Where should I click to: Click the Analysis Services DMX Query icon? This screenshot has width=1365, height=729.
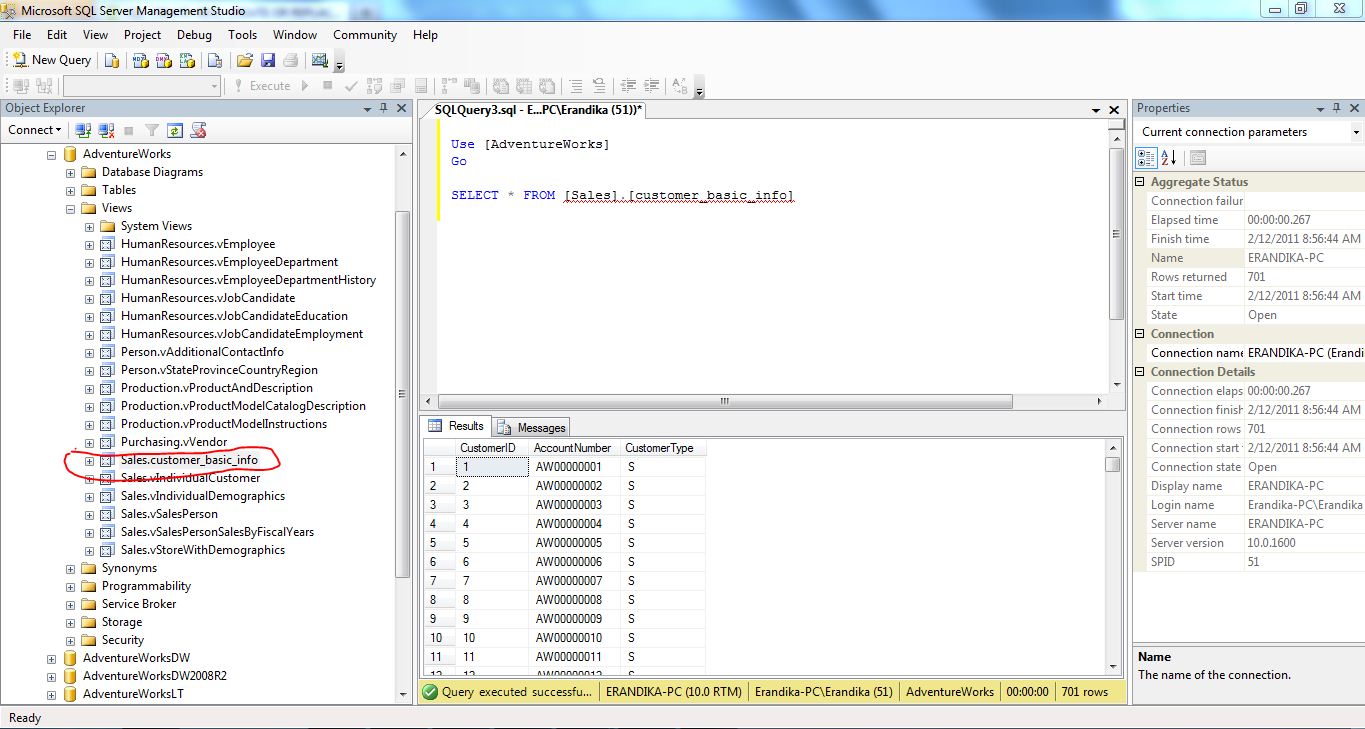click(x=163, y=60)
